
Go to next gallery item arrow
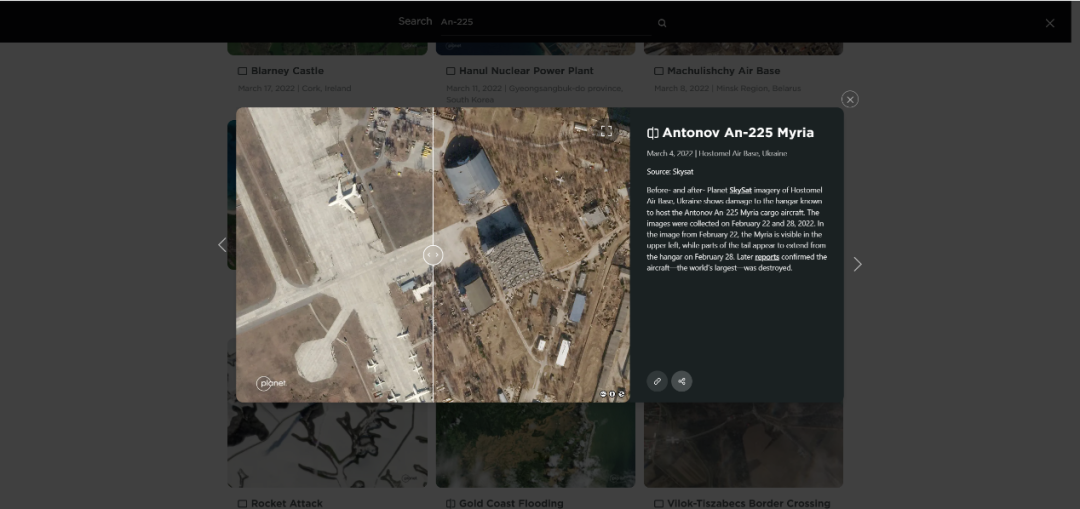[857, 264]
